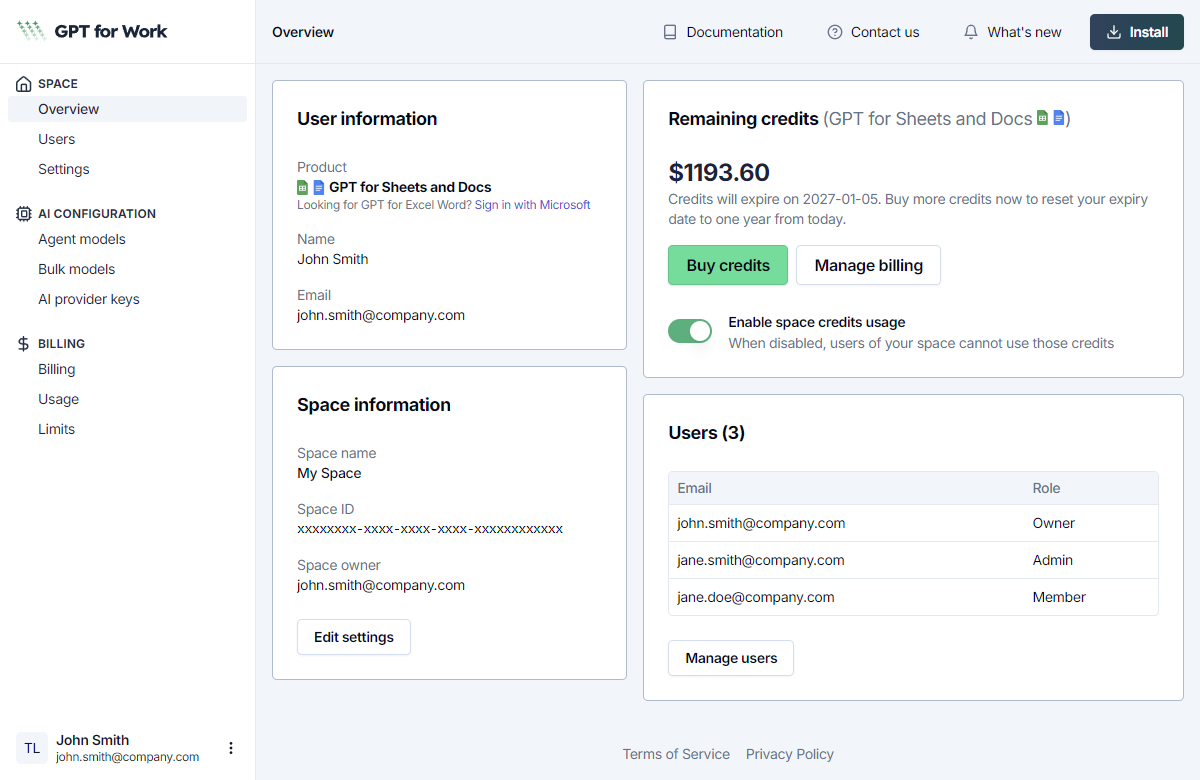Click the What's new bell icon
1200x780 pixels.
tap(971, 32)
